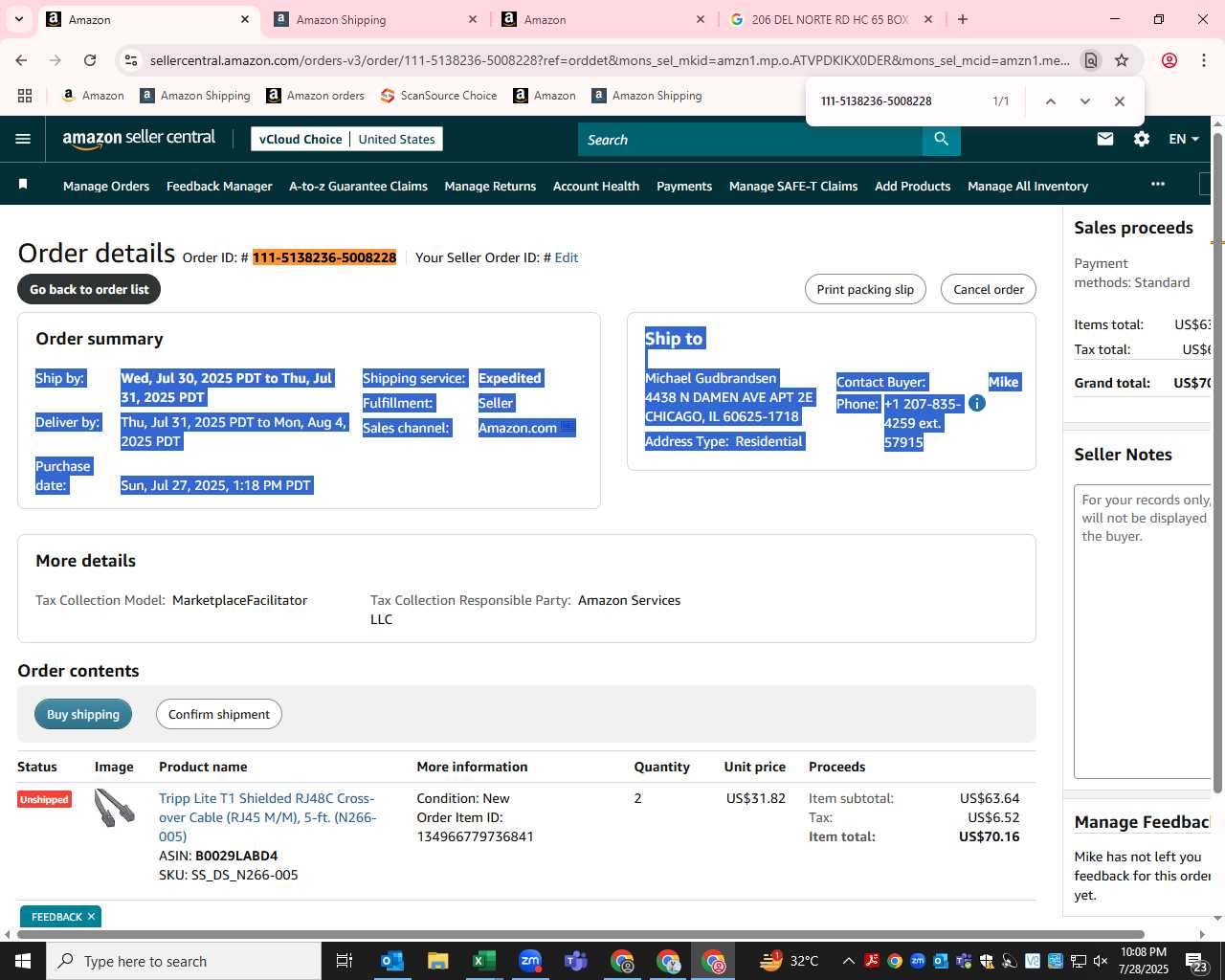
Task: Click the Confirm shipment button
Action: (x=219, y=714)
